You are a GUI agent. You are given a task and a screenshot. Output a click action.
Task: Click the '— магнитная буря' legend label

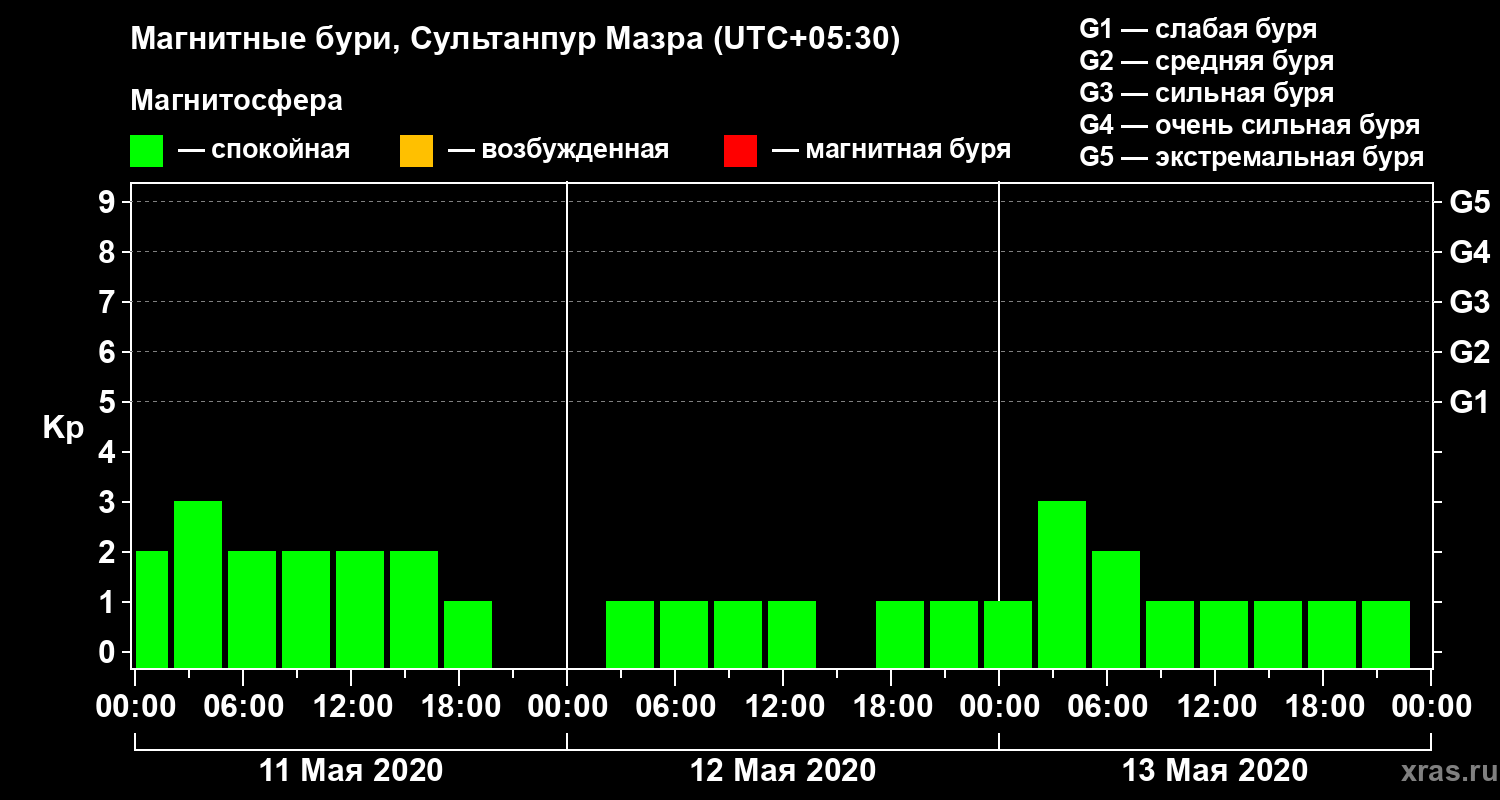891,150
